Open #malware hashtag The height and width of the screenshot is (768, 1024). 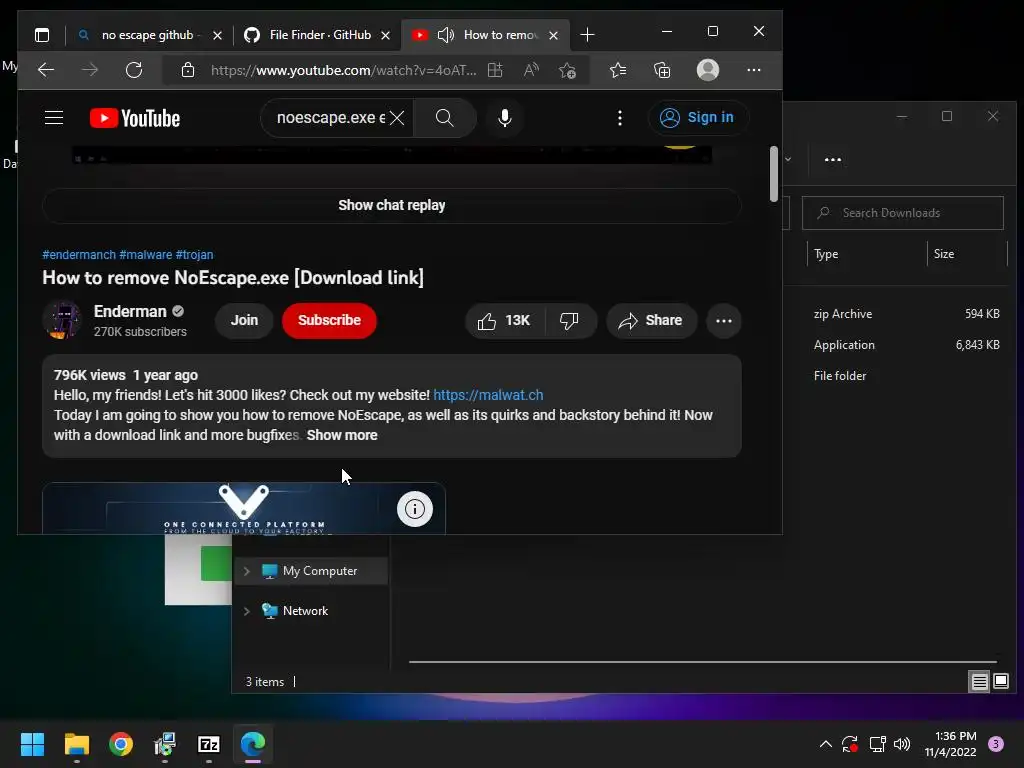pyautogui.click(x=146, y=255)
